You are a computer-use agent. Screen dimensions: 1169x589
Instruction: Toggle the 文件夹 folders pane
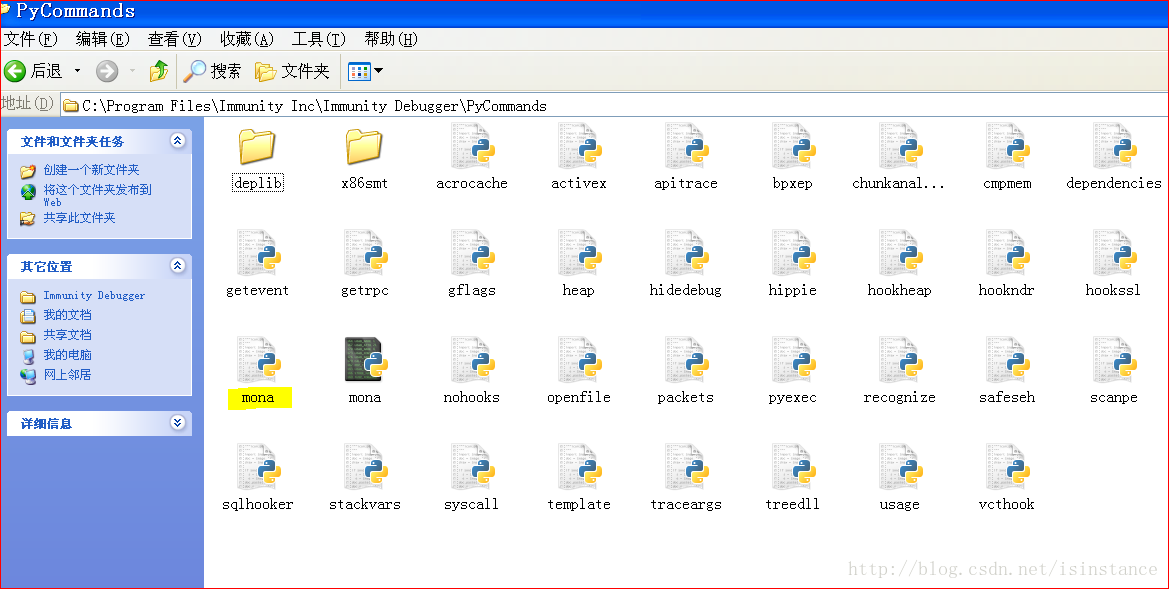click(x=292, y=71)
